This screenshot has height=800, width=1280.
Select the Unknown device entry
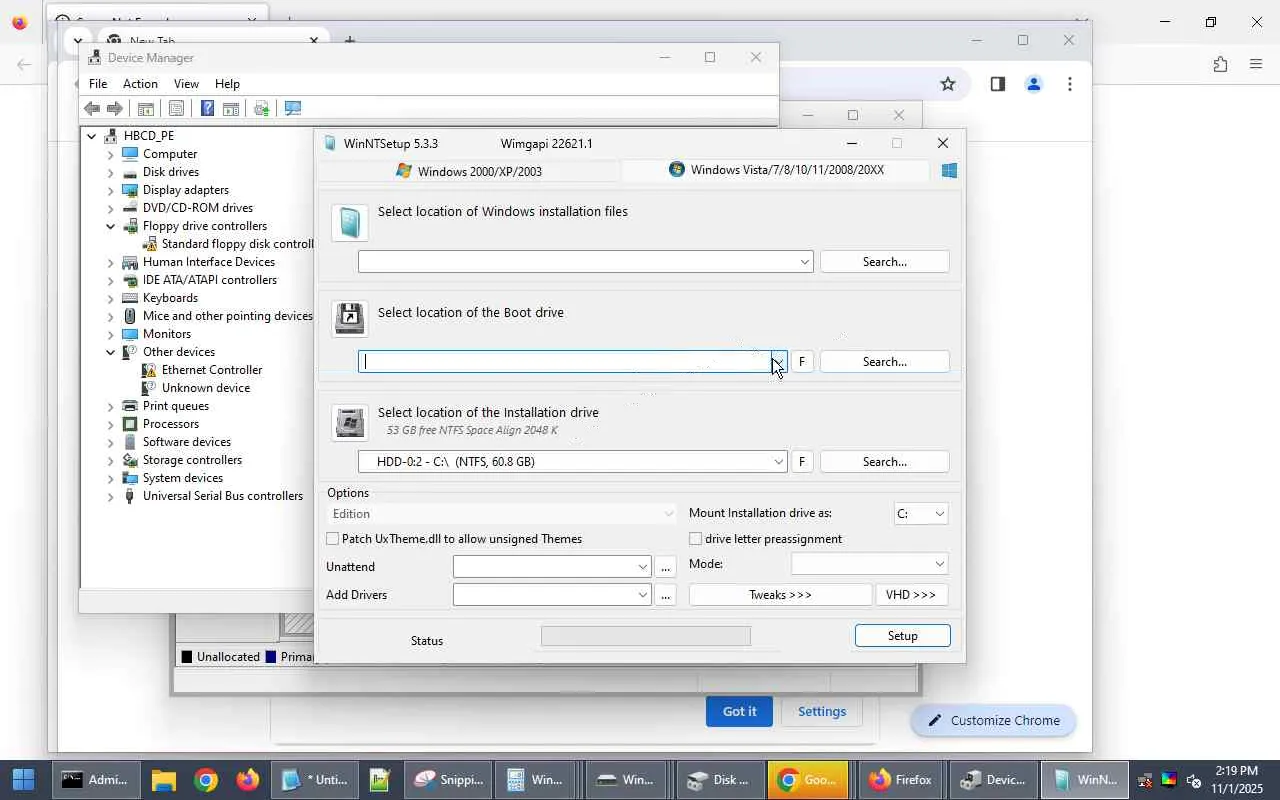[x=206, y=388]
